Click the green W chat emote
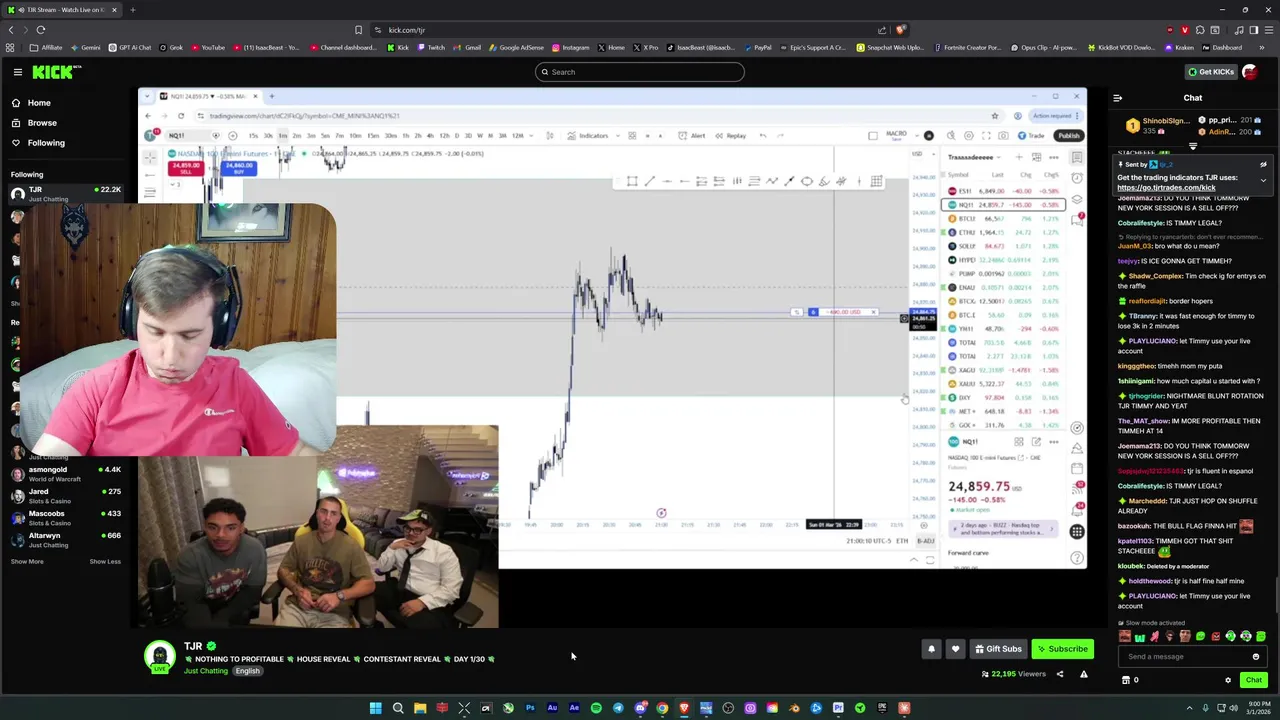Viewport: 1280px width, 720px height. pyautogui.click(x=1140, y=636)
